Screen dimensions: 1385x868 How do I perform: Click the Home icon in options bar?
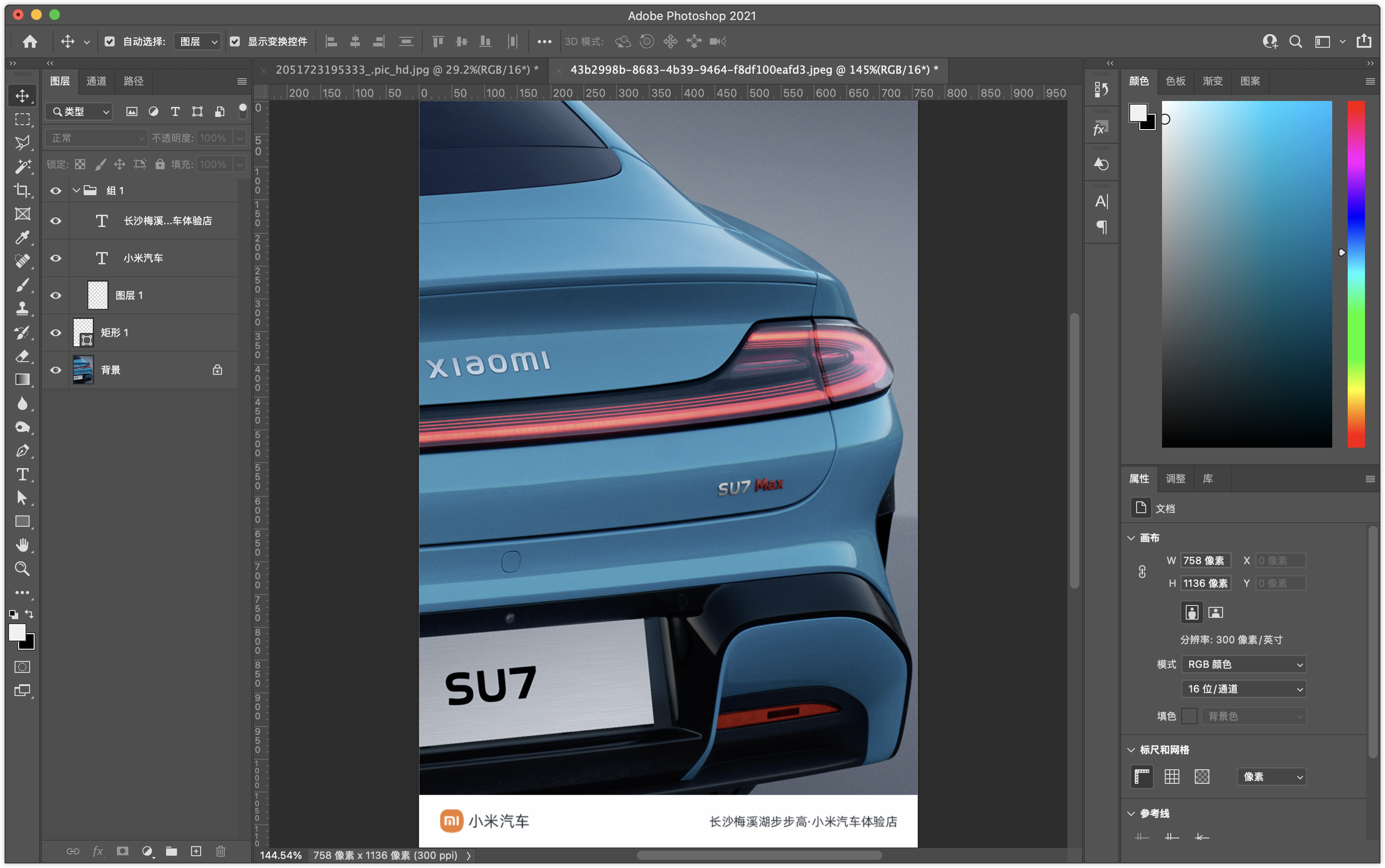[30, 41]
